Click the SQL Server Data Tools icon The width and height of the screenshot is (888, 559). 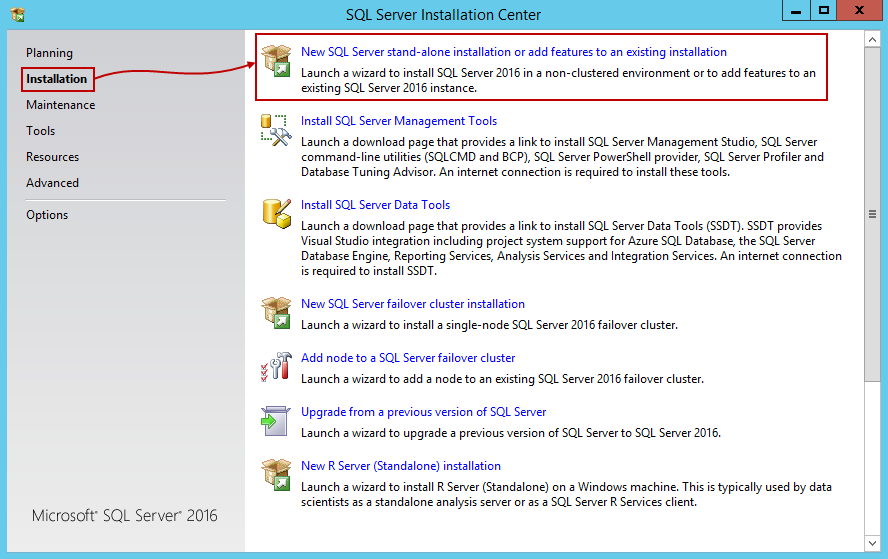coord(276,214)
